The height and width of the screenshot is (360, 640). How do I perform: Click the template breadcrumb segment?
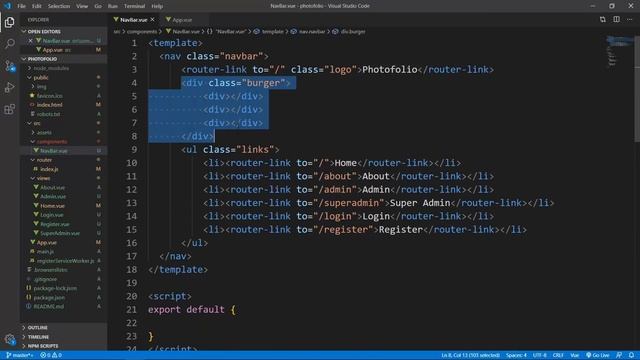pyautogui.click(x=272, y=31)
